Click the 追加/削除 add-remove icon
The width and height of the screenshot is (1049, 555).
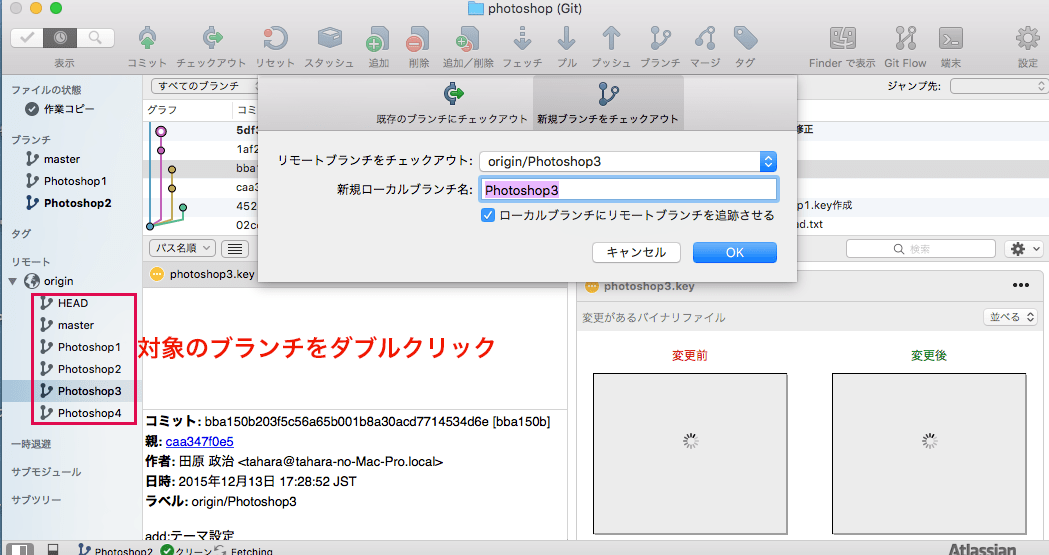tap(468, 39)
